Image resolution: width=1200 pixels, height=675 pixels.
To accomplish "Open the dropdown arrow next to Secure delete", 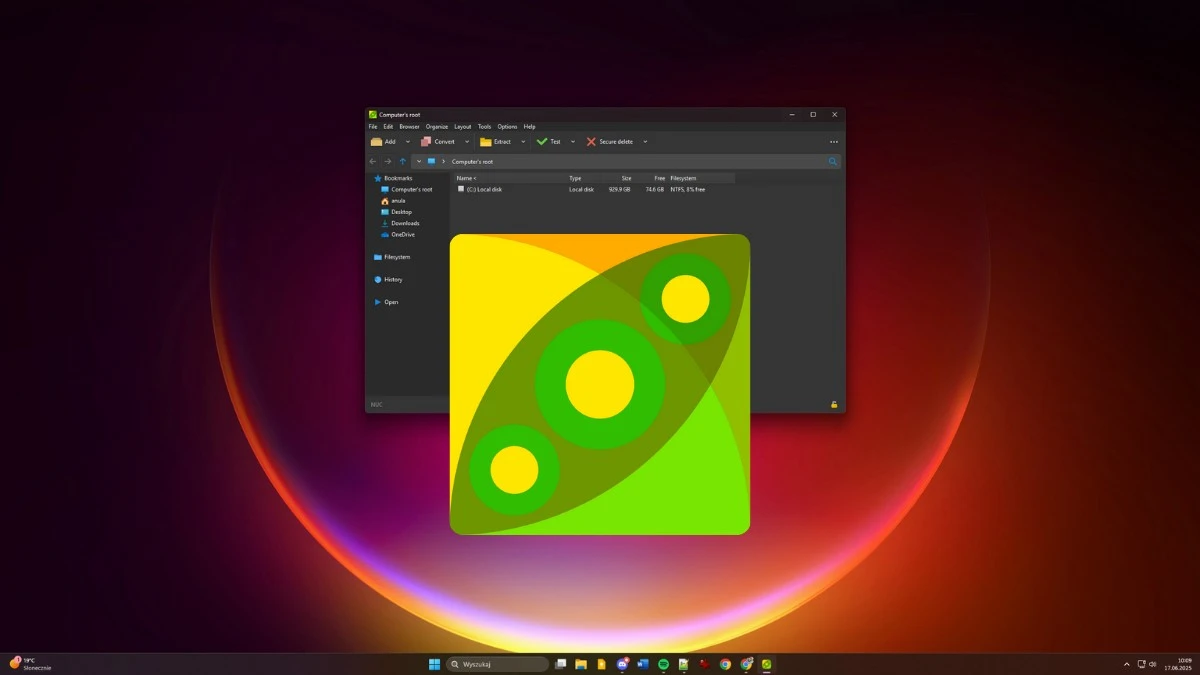I will (x=645, y=142).
